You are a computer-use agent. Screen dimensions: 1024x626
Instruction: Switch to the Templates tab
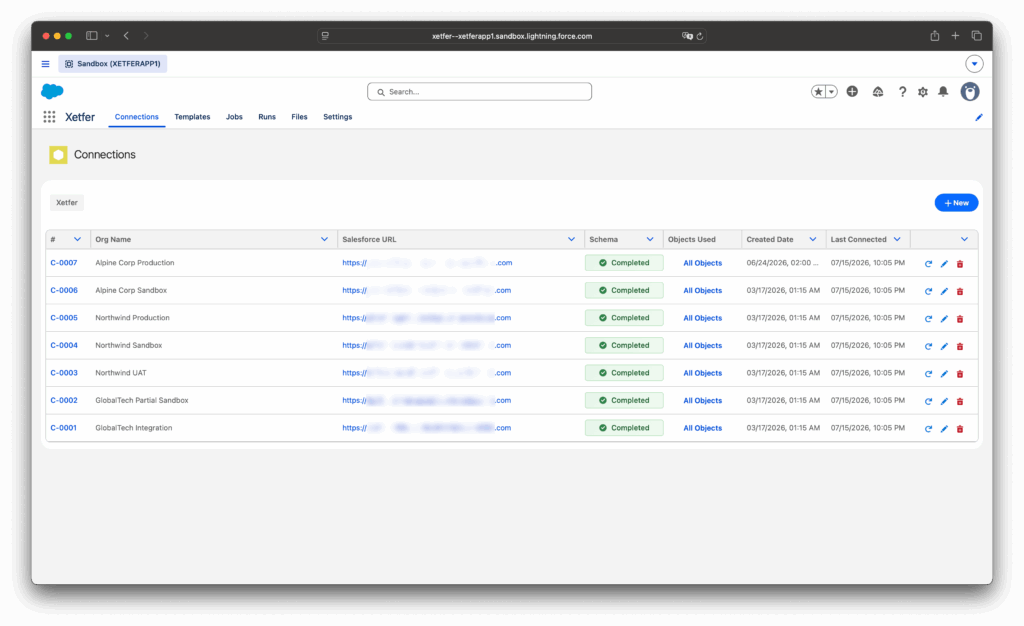(x=192, y=117)
